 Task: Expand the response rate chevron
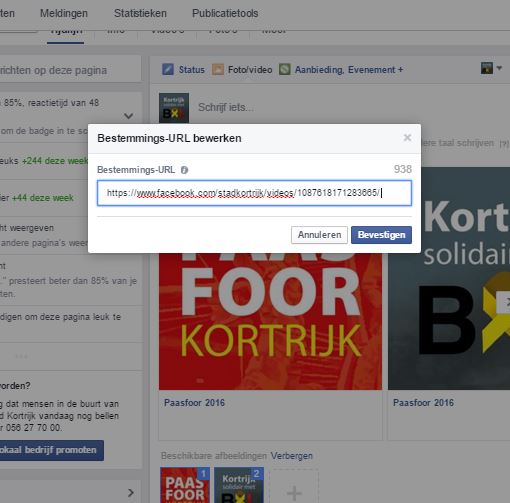[x=128, y=116]
